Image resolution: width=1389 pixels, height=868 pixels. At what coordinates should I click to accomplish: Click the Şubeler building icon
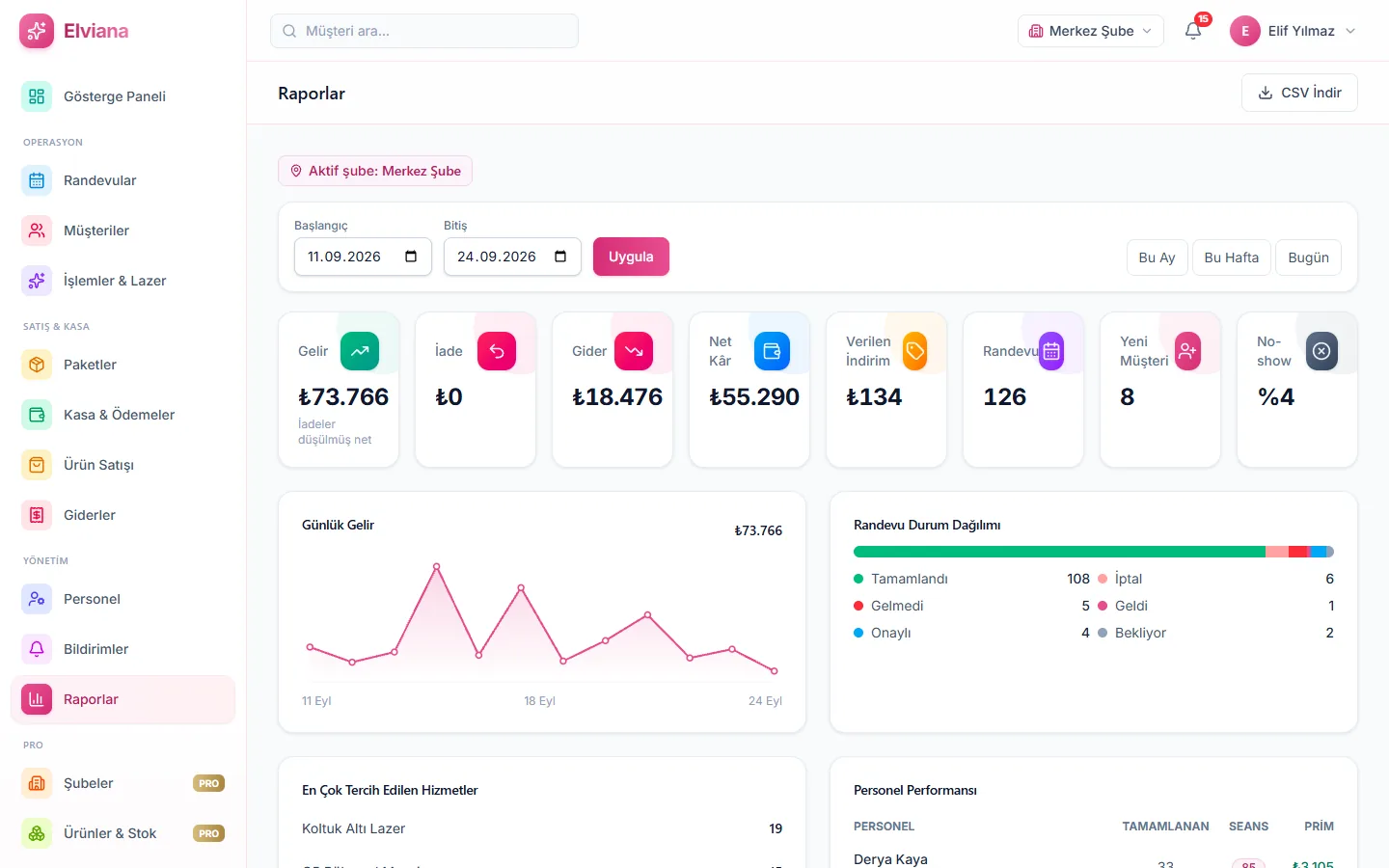37,783
